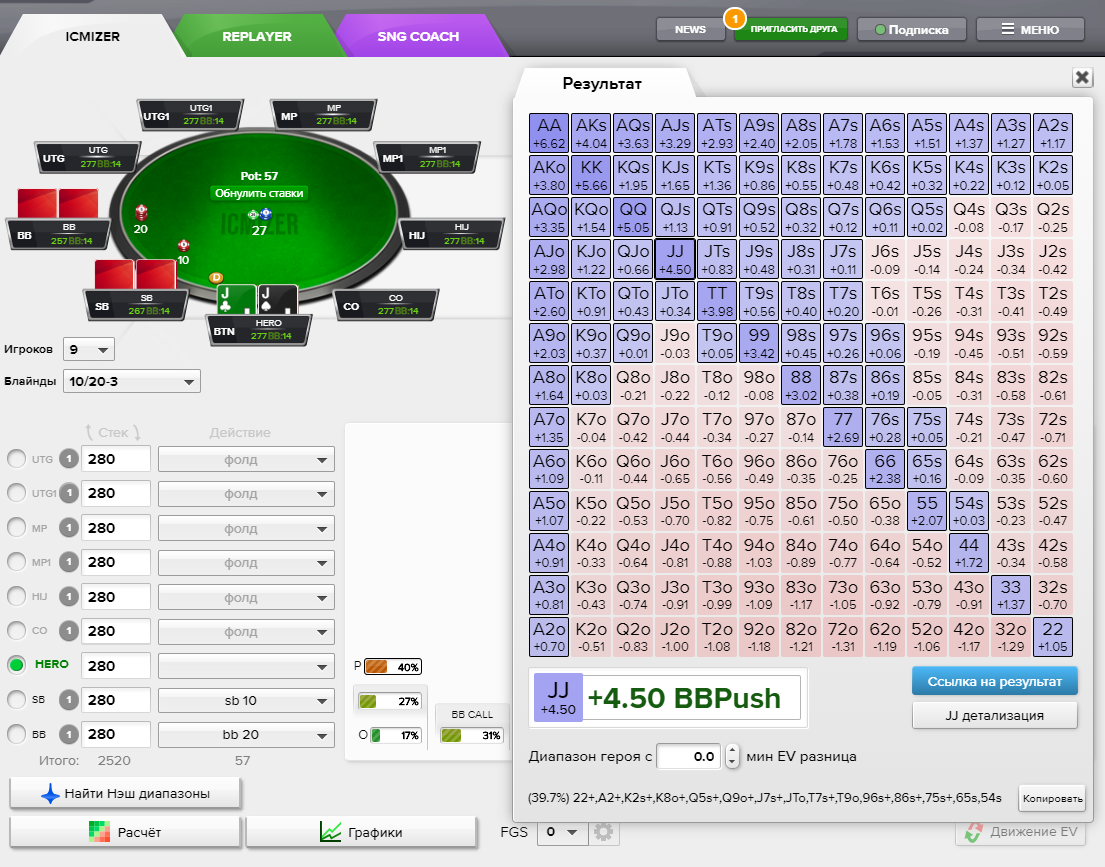
Task: Click the NEWS button
Action: tap(690, 30)
